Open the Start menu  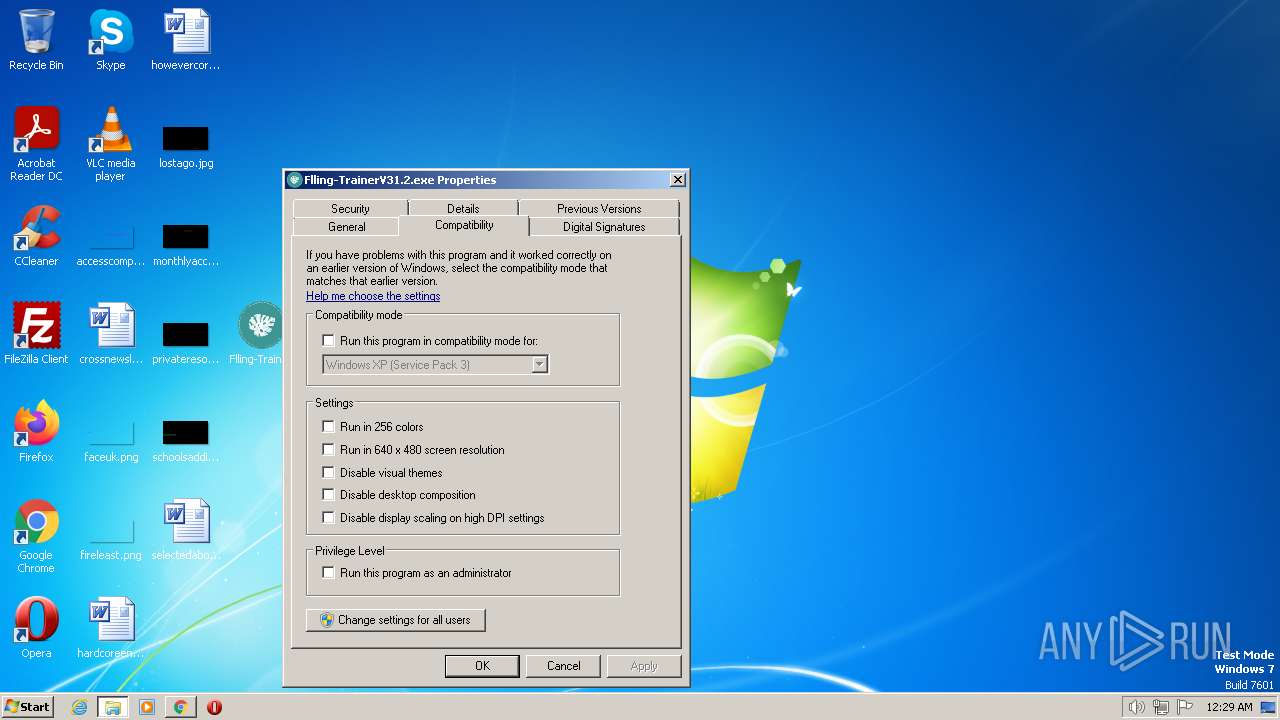[28, 707]
